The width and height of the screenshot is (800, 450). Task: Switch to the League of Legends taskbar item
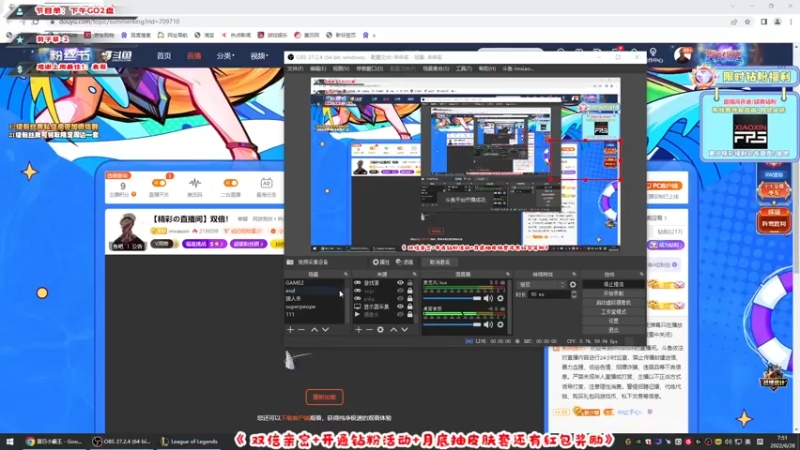(x=189, y=442)
